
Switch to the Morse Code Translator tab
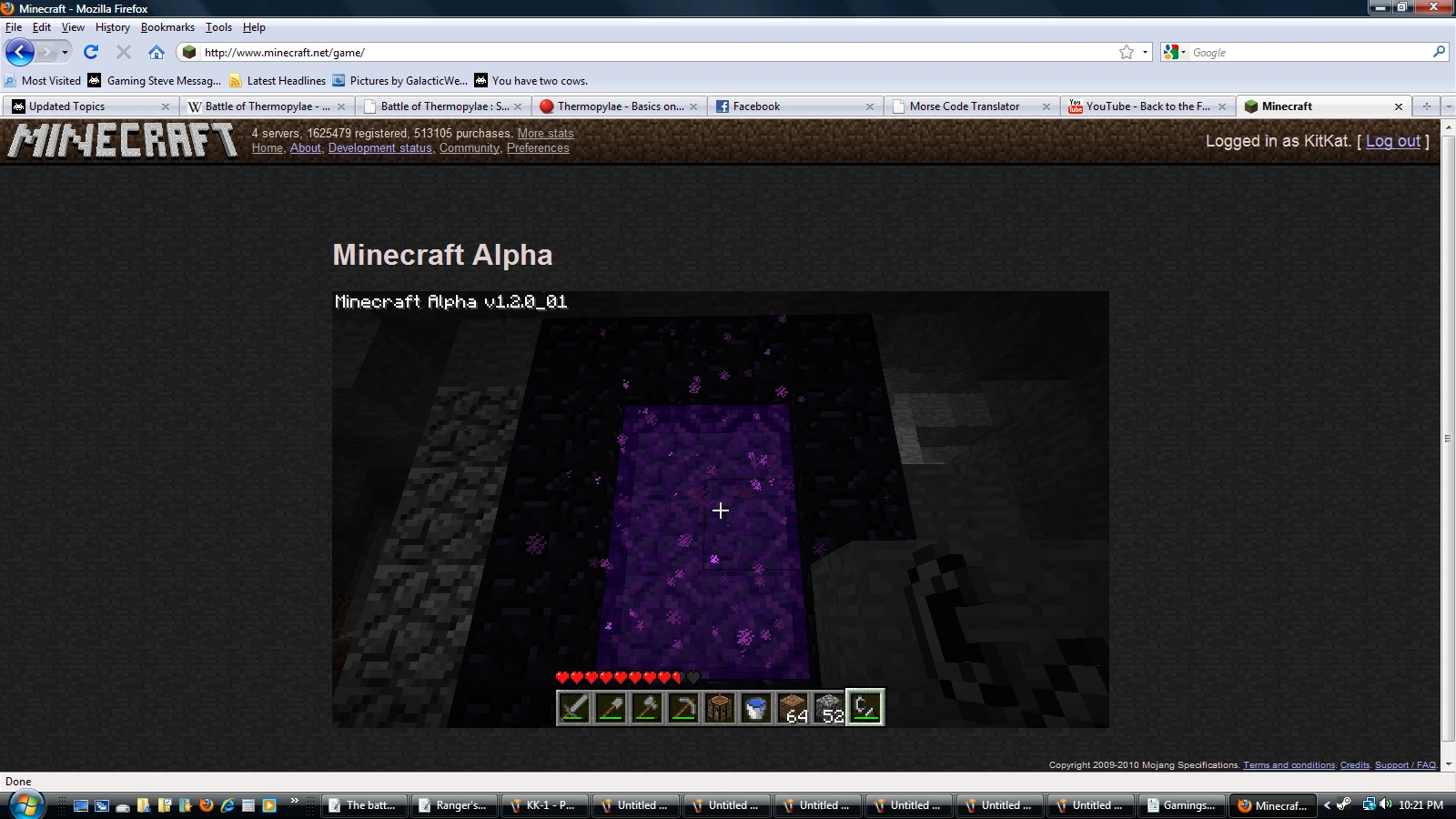pos(970,106)
